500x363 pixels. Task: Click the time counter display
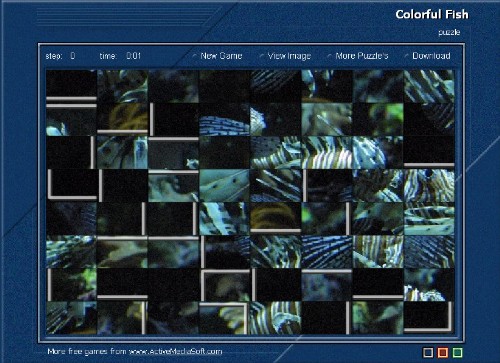134,56
